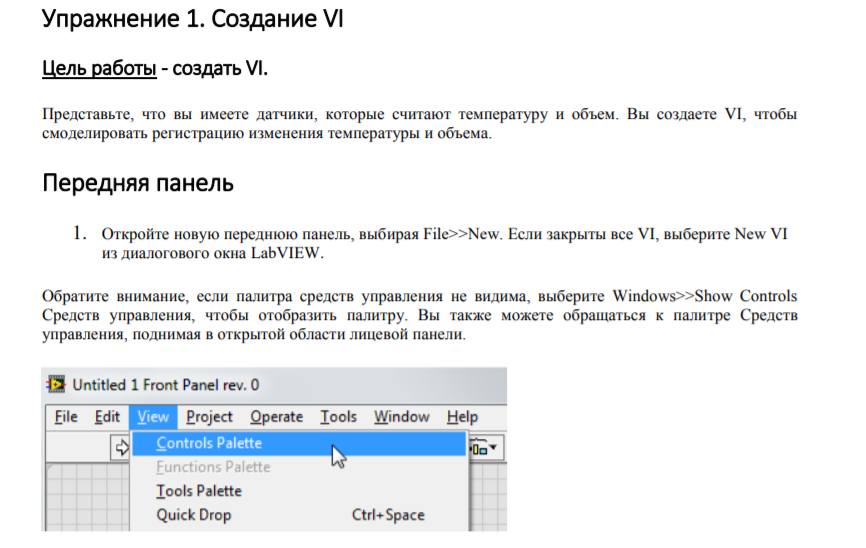Click the 'Ctrl+Space' shortcut text
This screenshot has width=866, height=548.
388,515
